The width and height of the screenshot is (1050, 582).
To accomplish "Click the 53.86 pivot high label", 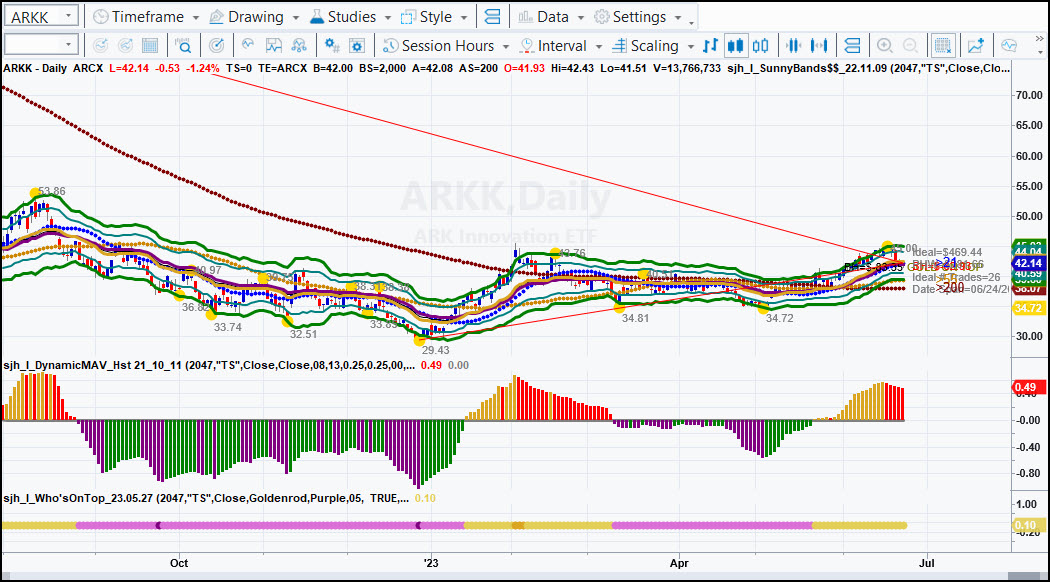I will point(52,191).
